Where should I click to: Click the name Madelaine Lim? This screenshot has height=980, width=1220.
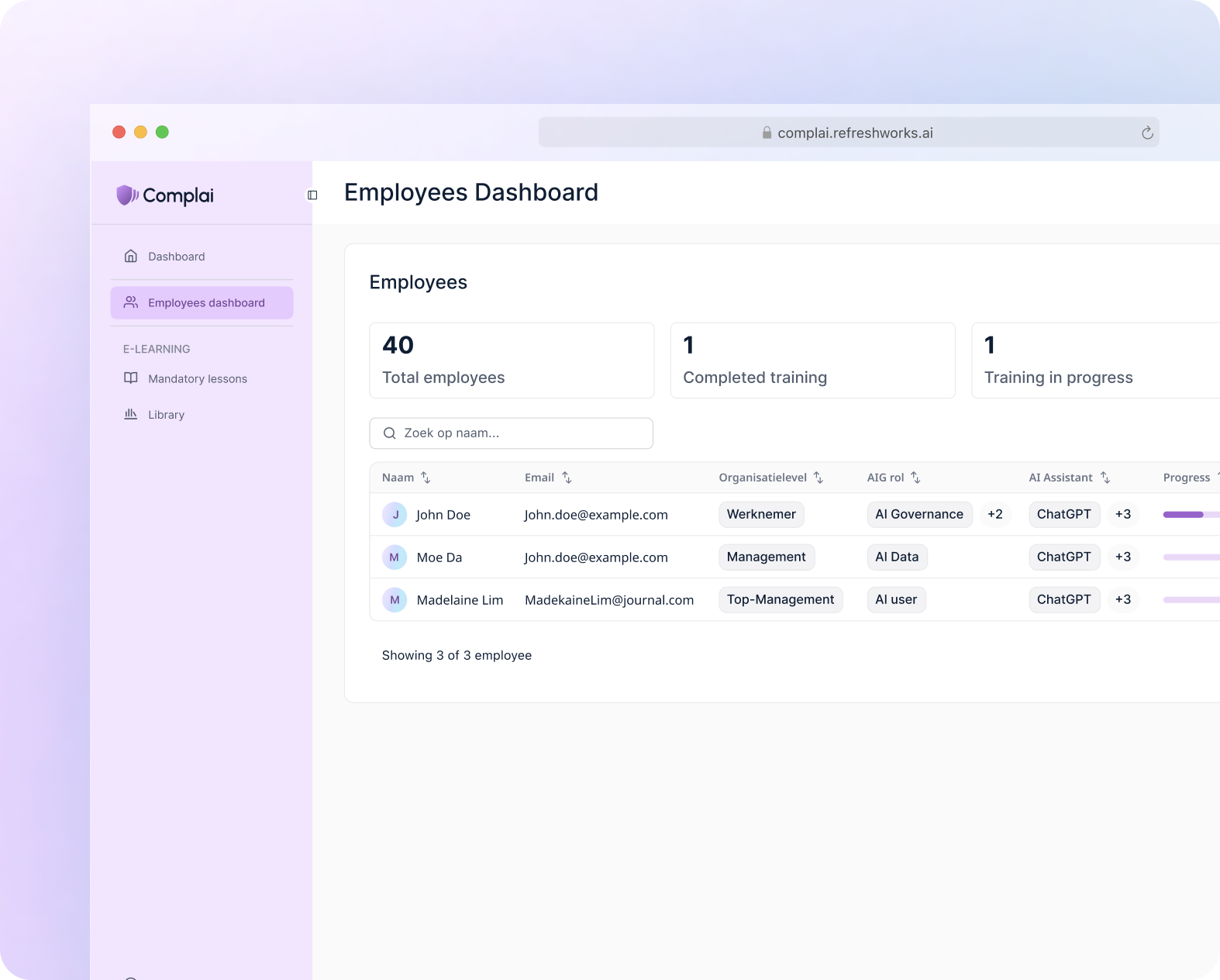pos(460,600)
